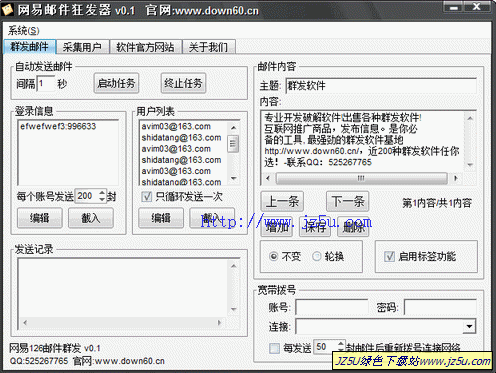Viewport: 496px width, 373px height.
Task: Switch to the 采集用户 tab
Action: click(82, 47)
